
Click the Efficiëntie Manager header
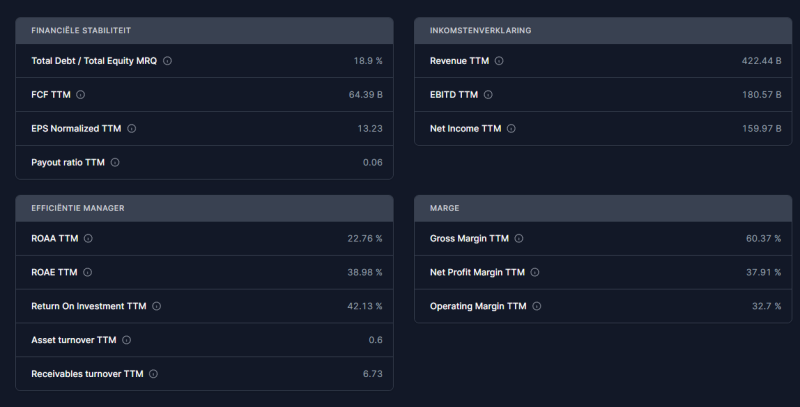[x=205, y=208]
